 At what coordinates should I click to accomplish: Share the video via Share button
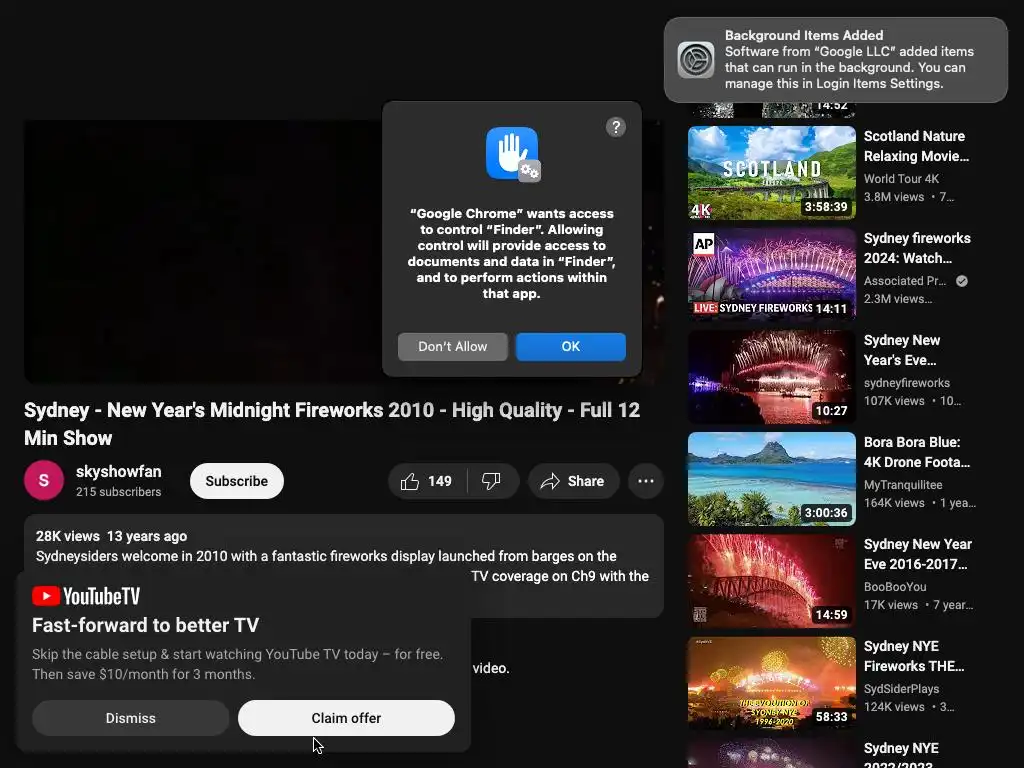pos(573,481)
